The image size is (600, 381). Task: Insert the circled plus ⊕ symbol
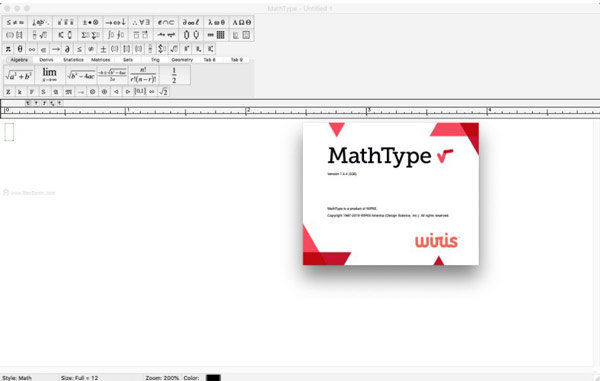click(x=104, y=92)
